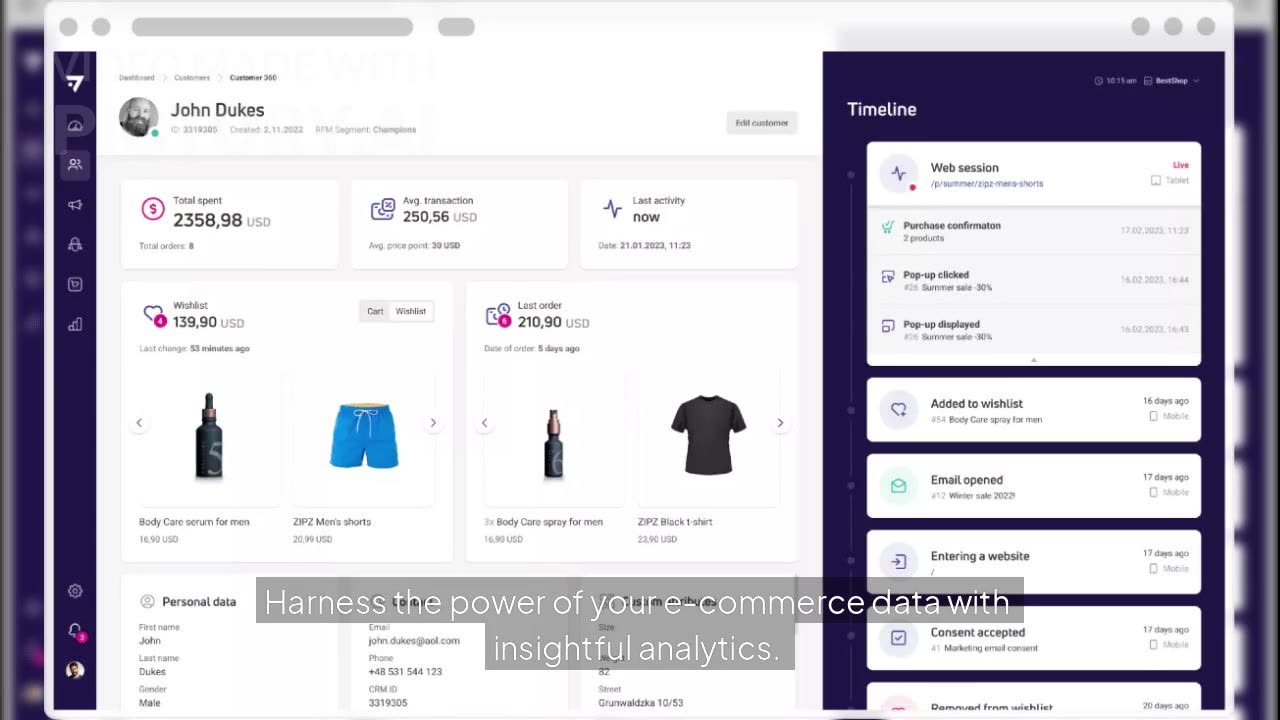Viewport: 1280px width, 720px height.
Task: Click the Consent accepted checkbox icon
Action: click(x=899, y=638)
